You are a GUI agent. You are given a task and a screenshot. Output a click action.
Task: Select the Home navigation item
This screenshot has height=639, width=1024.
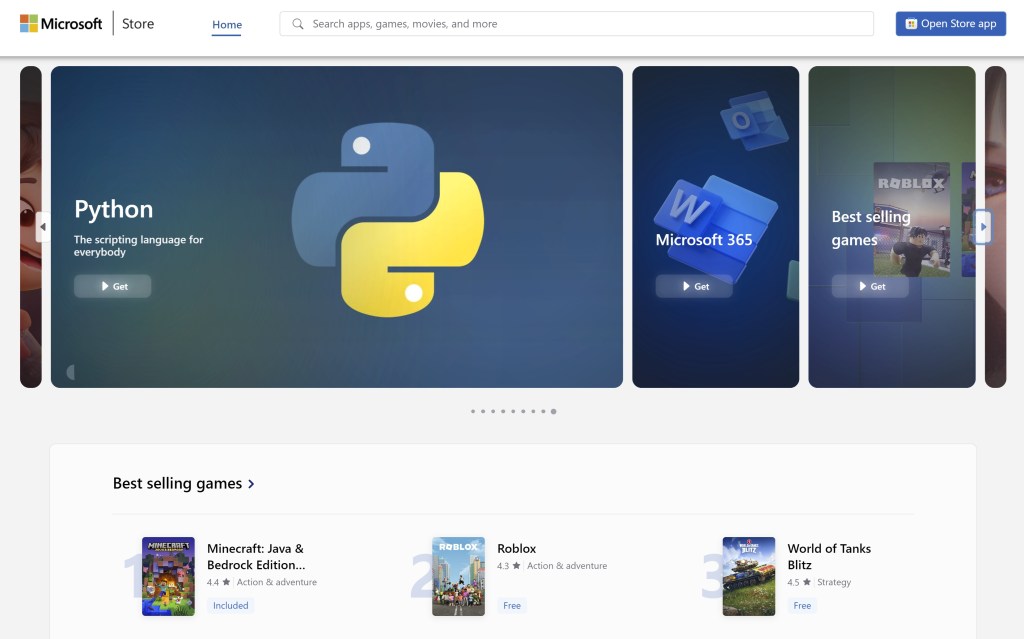(x=226, y=24)
